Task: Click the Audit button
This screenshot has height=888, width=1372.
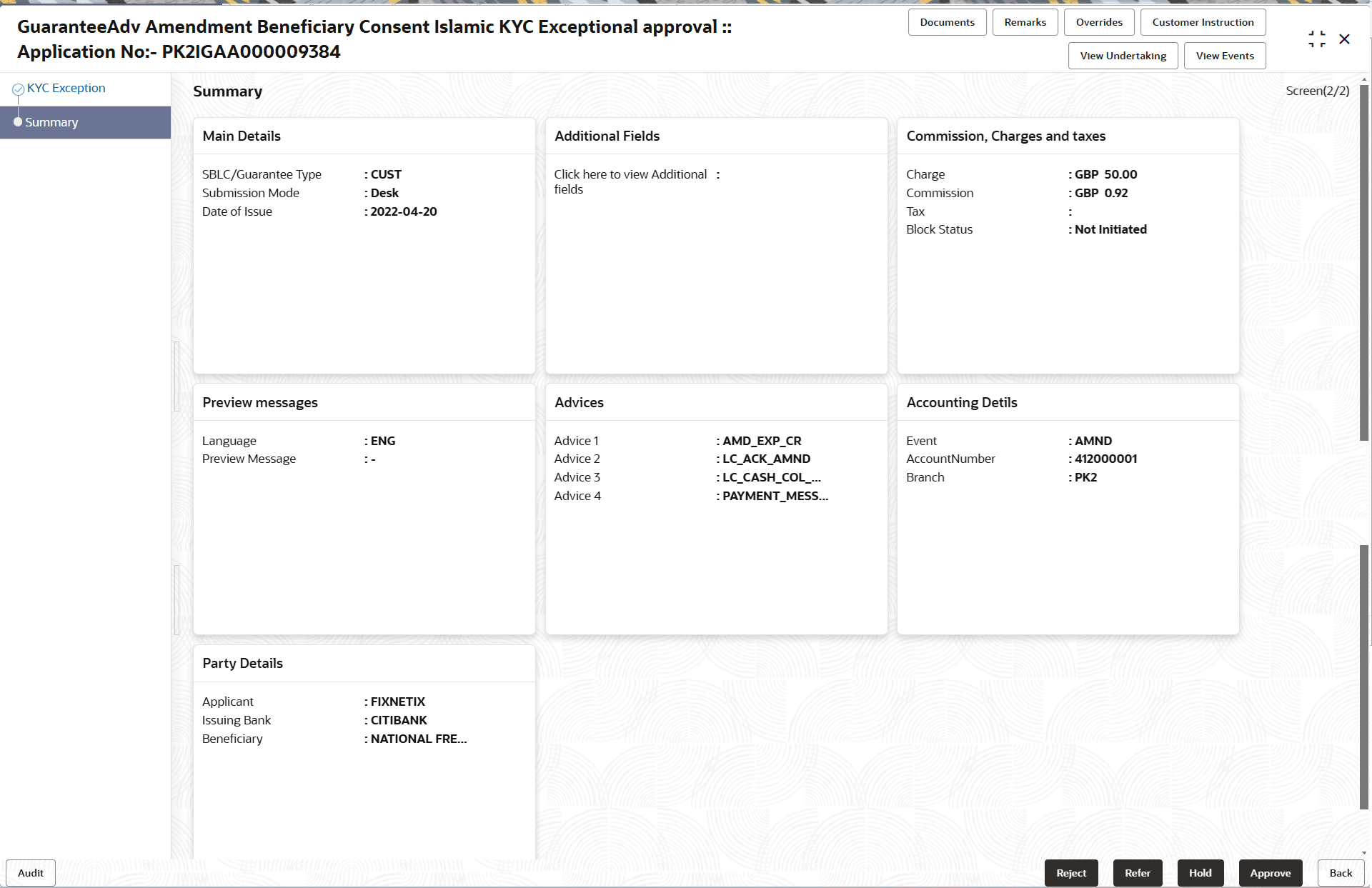Action: pos(31,872)
